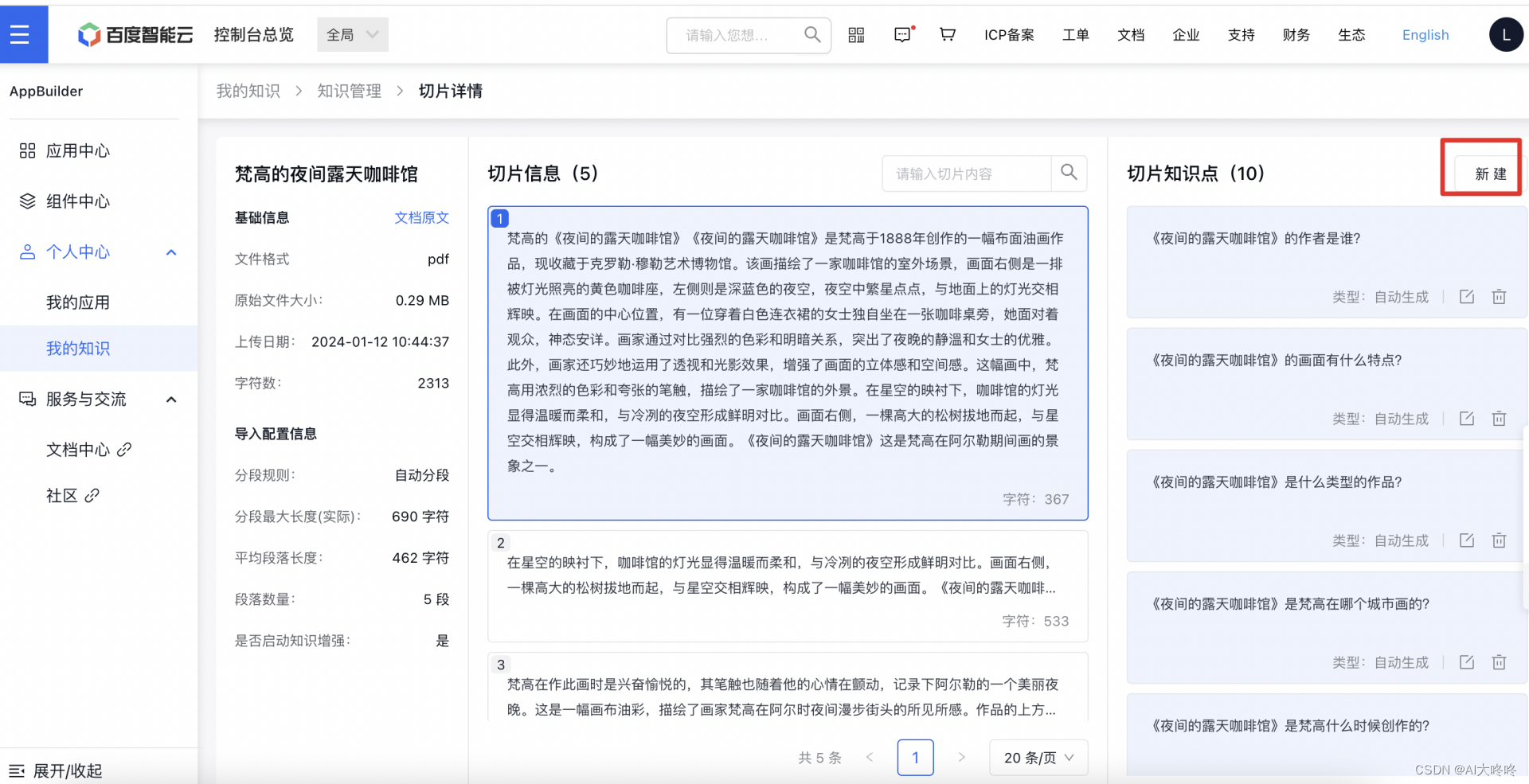The width and height of the screenshot is (1529, 784).
Task: Open the shopping cart icon
Action: pyautogui.click(x=947, y=35)
